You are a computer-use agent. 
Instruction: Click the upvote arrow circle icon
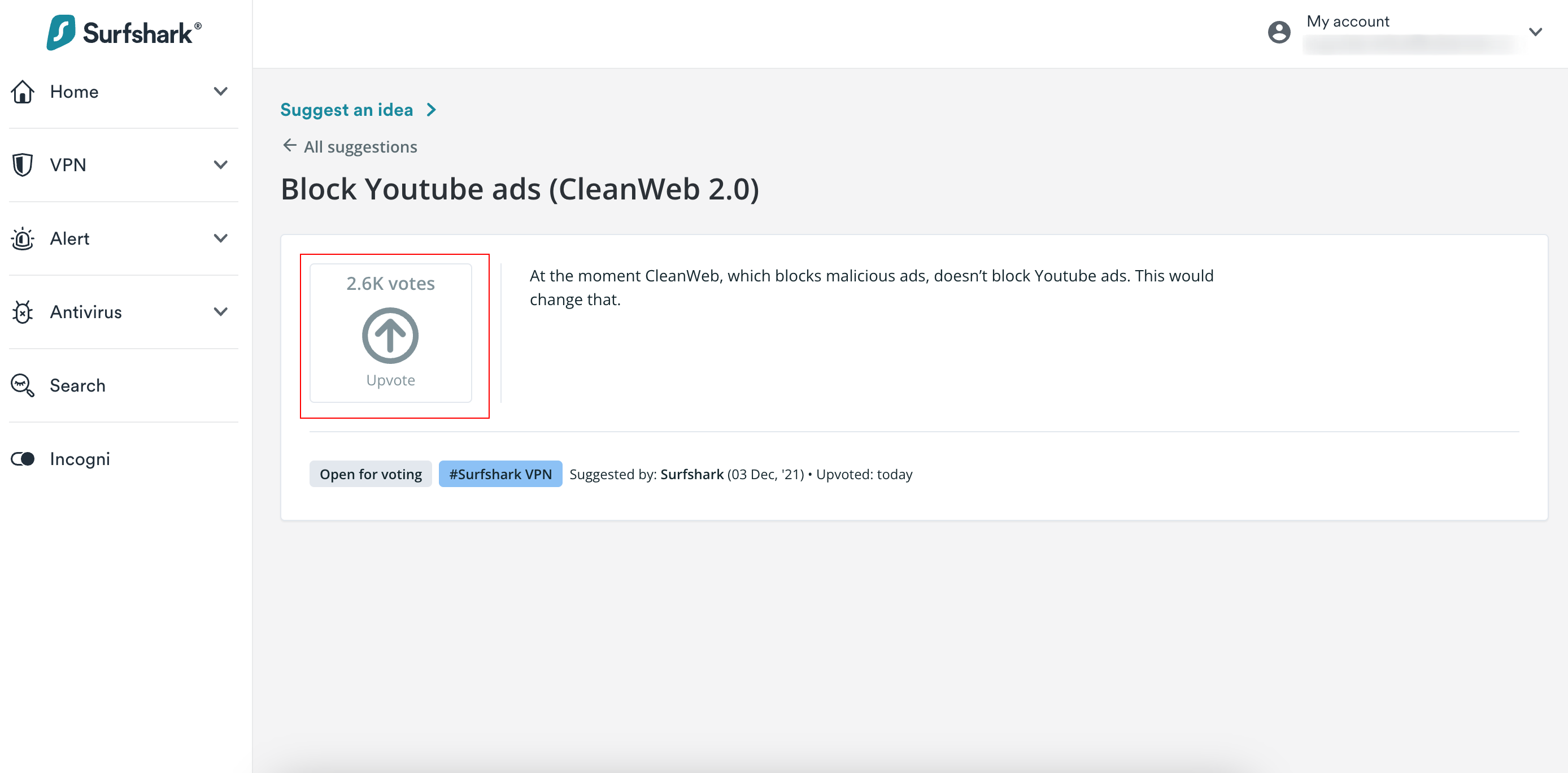coord(390,335)
